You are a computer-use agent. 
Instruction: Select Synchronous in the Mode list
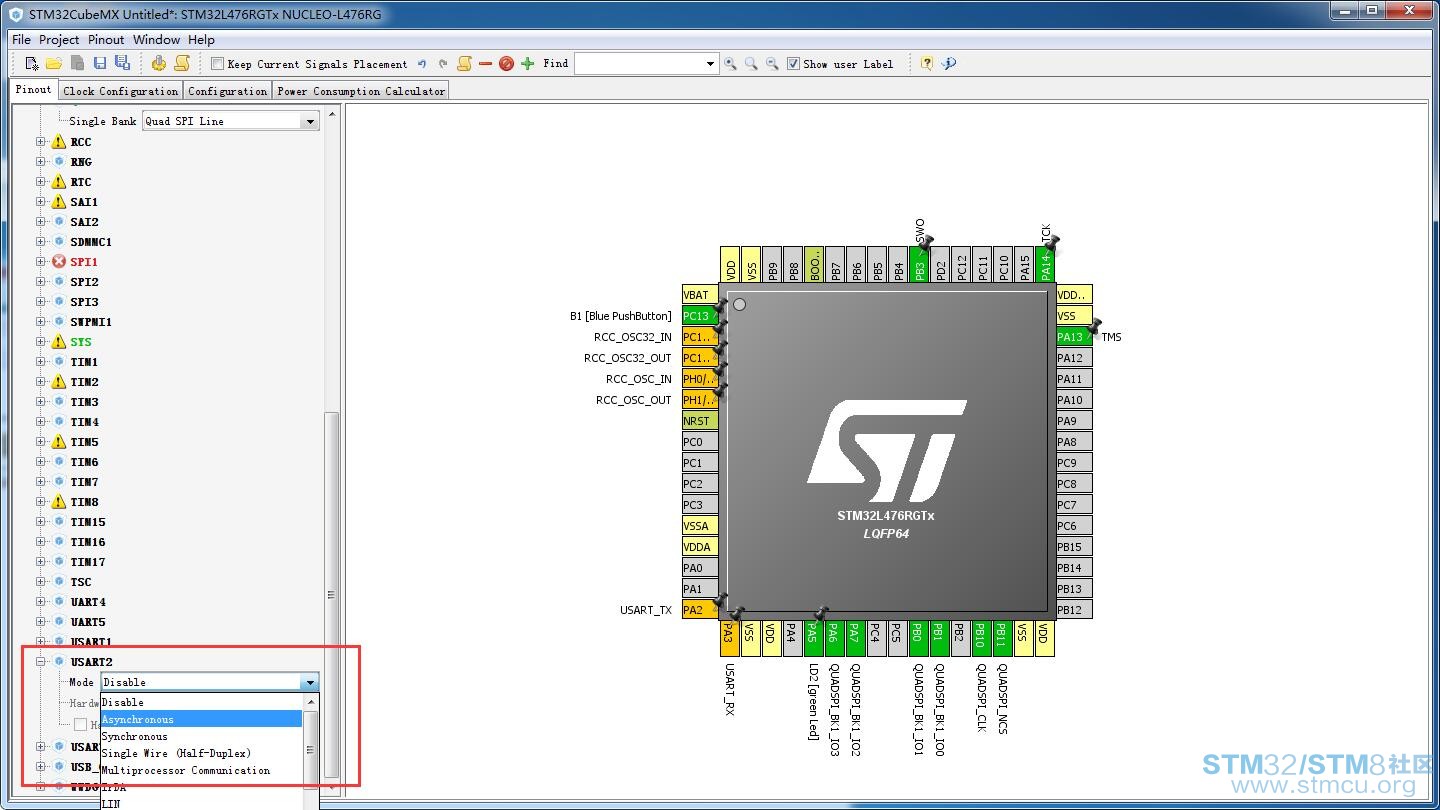coord(201,736)
